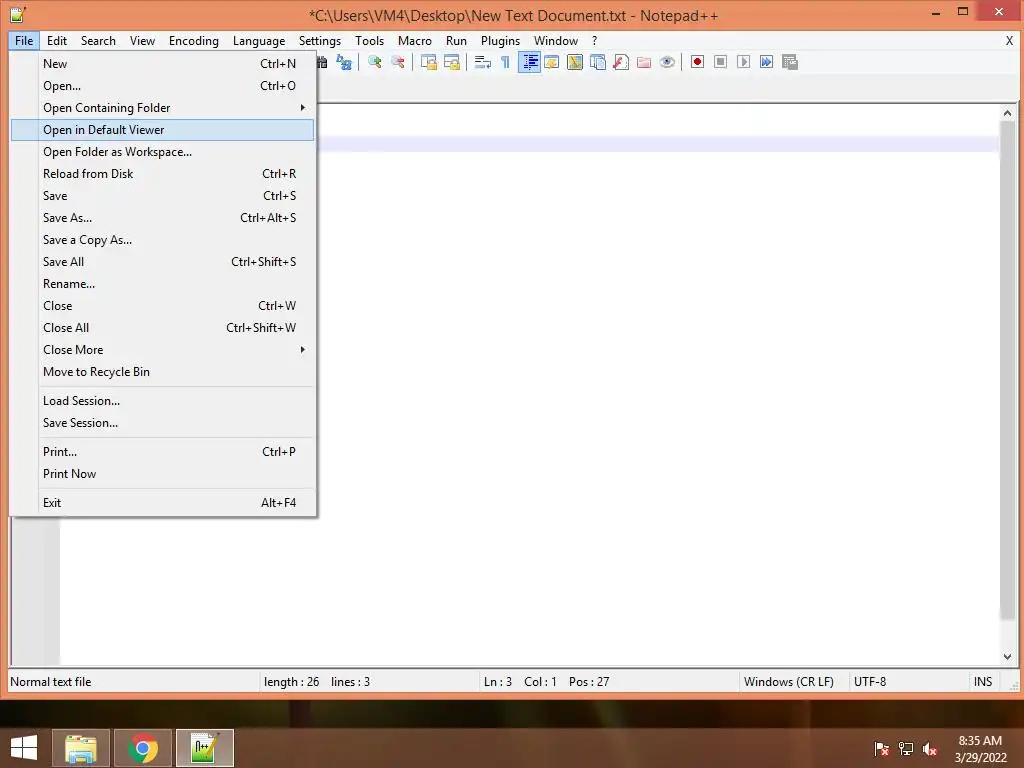Toggle Synchronize Horizontal Scrolling icon
This screenshot has height=768, width=1024.
tap(452, 62)
